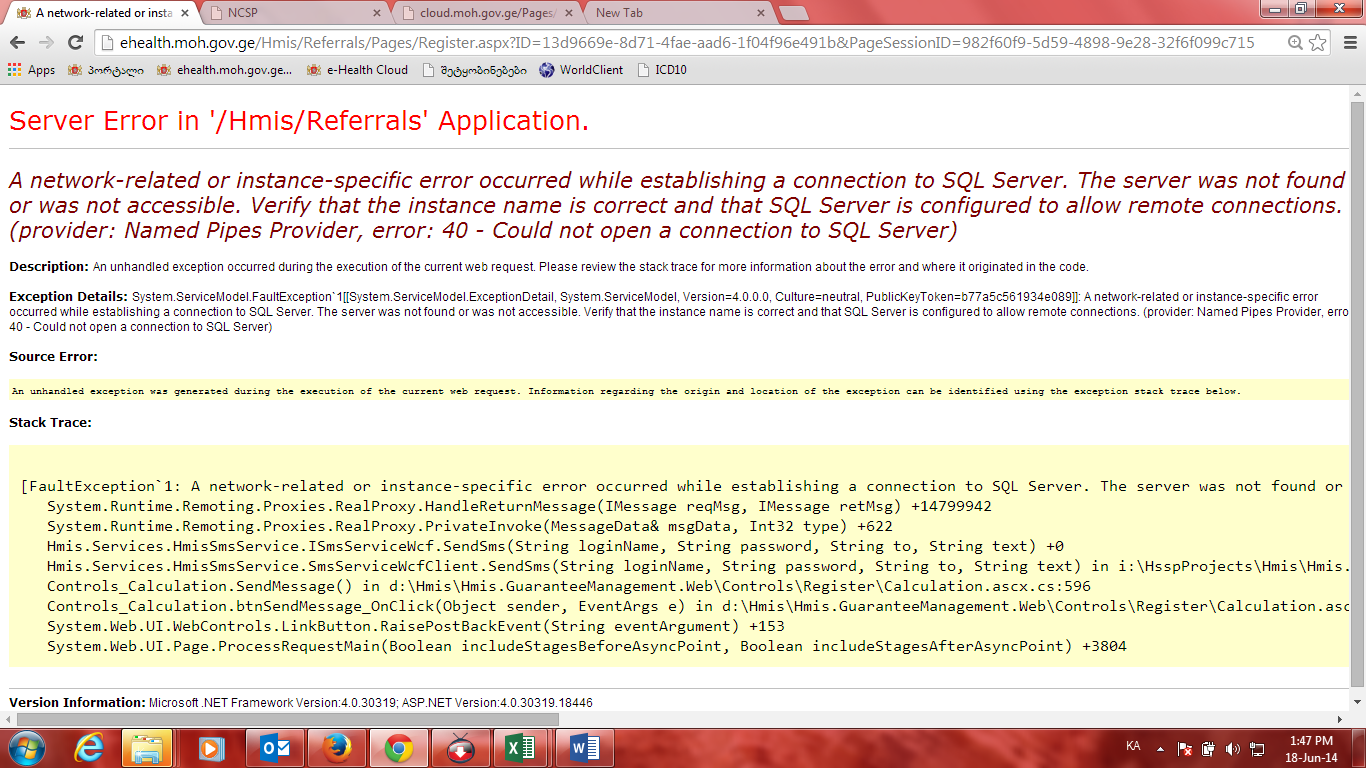Click the zoom magnifier icon in address bar
Screen dimensions: 1366x768
point(1295,42)
